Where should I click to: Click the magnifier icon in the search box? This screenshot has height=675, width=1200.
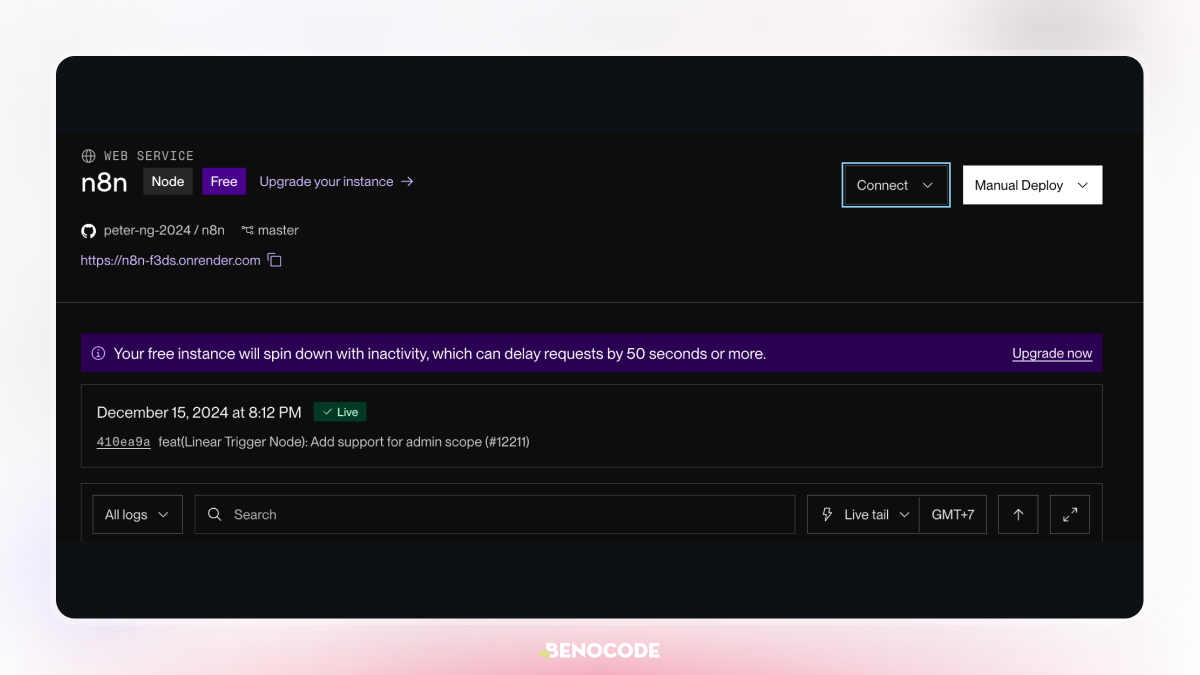coord(214,514)
